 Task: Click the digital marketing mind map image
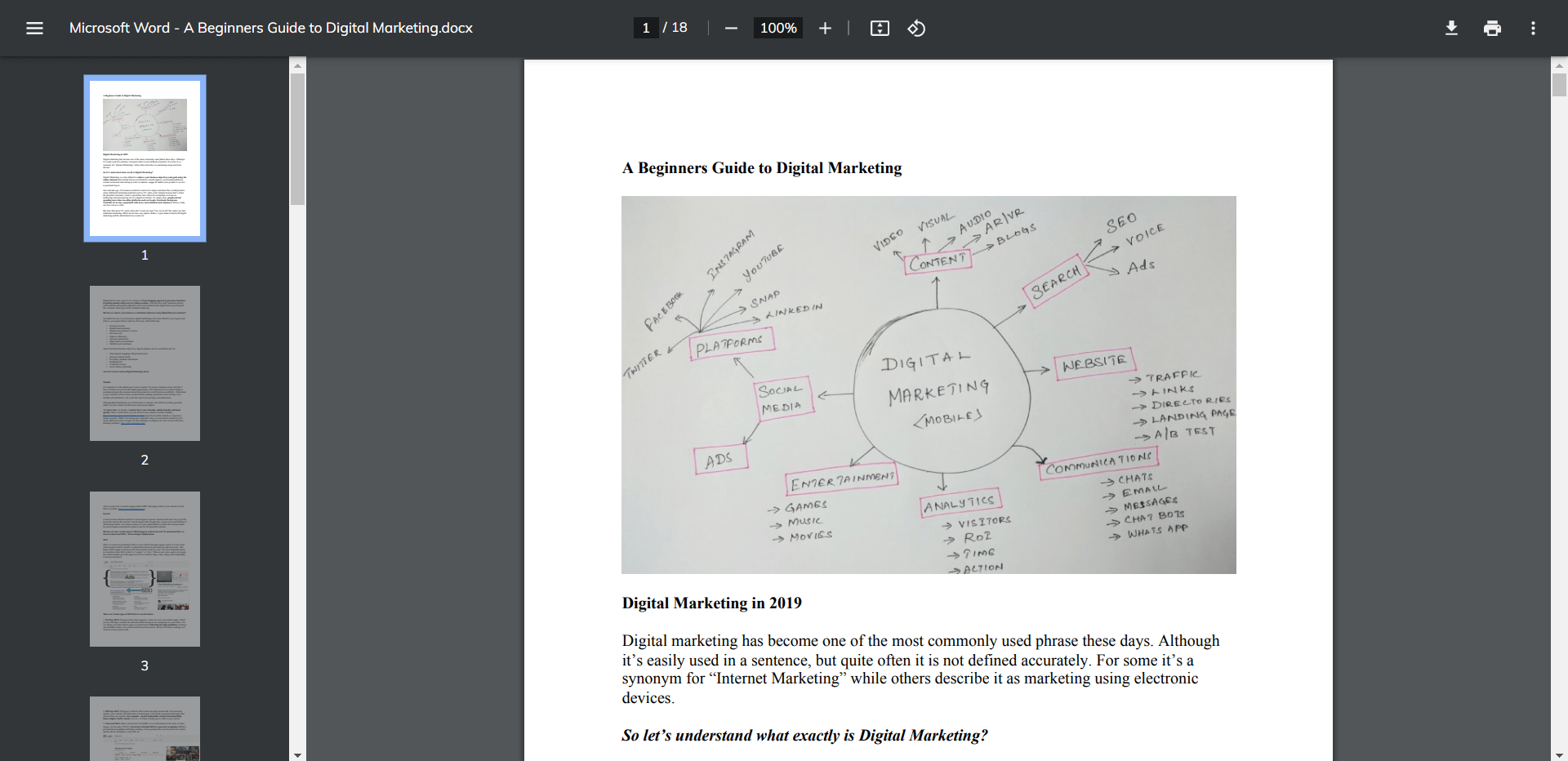tap(929, 385)
